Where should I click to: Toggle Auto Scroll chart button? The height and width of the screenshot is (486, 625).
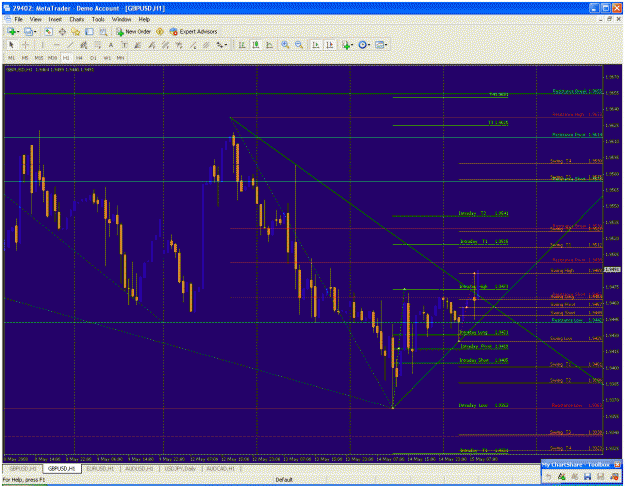point(316,45)
